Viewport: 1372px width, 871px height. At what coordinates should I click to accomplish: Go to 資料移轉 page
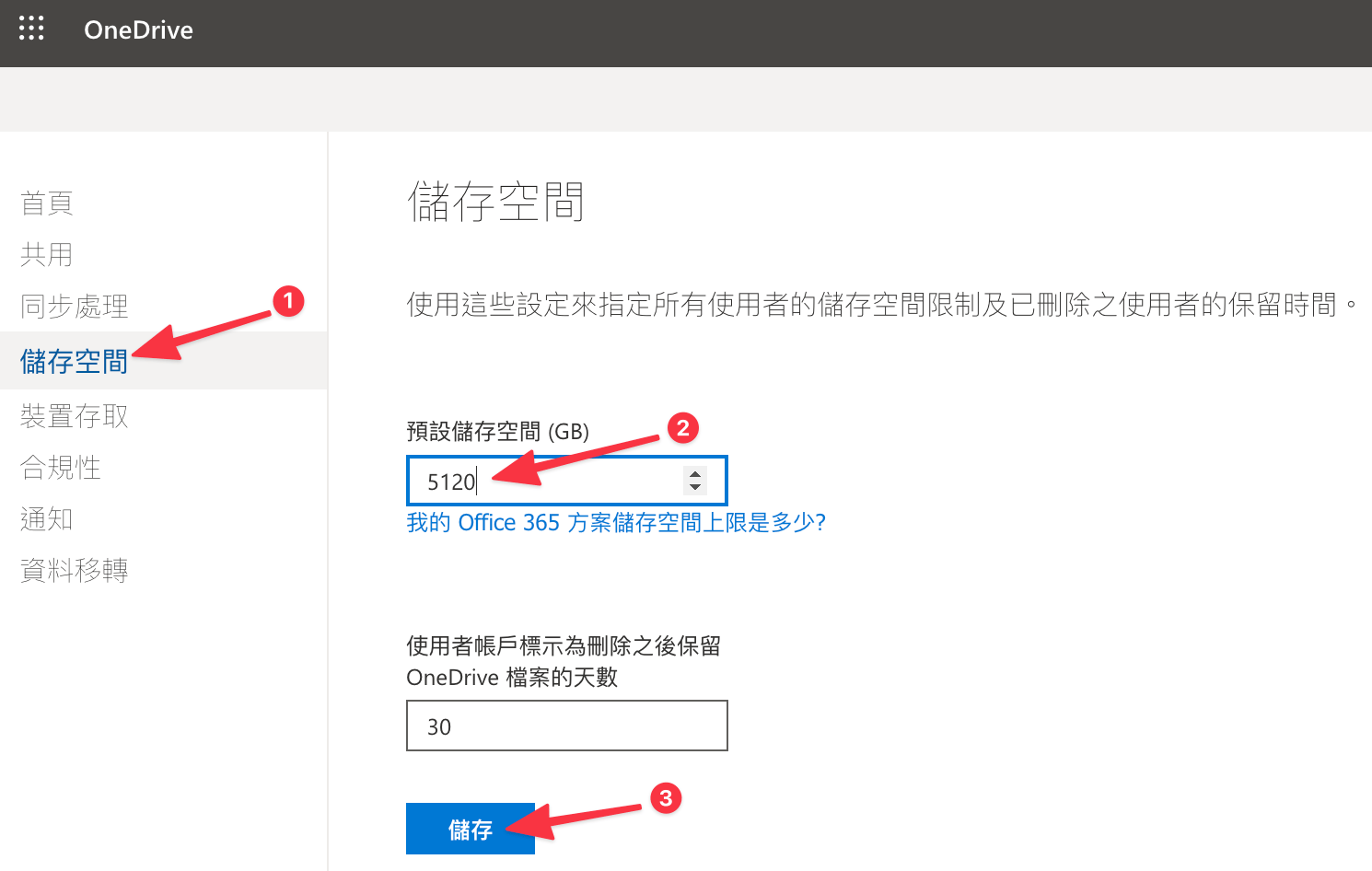(x=75, y=570)
